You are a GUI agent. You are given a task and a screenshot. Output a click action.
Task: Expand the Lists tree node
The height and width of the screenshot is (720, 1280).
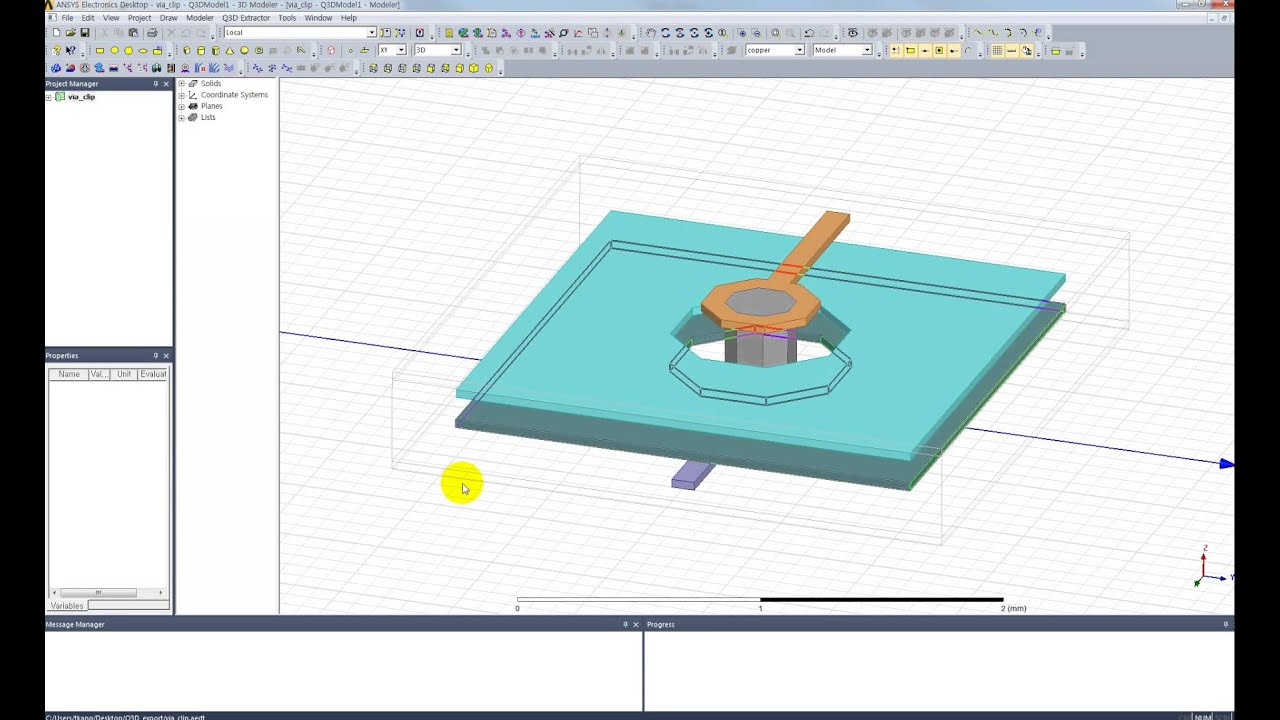[182, 117]
